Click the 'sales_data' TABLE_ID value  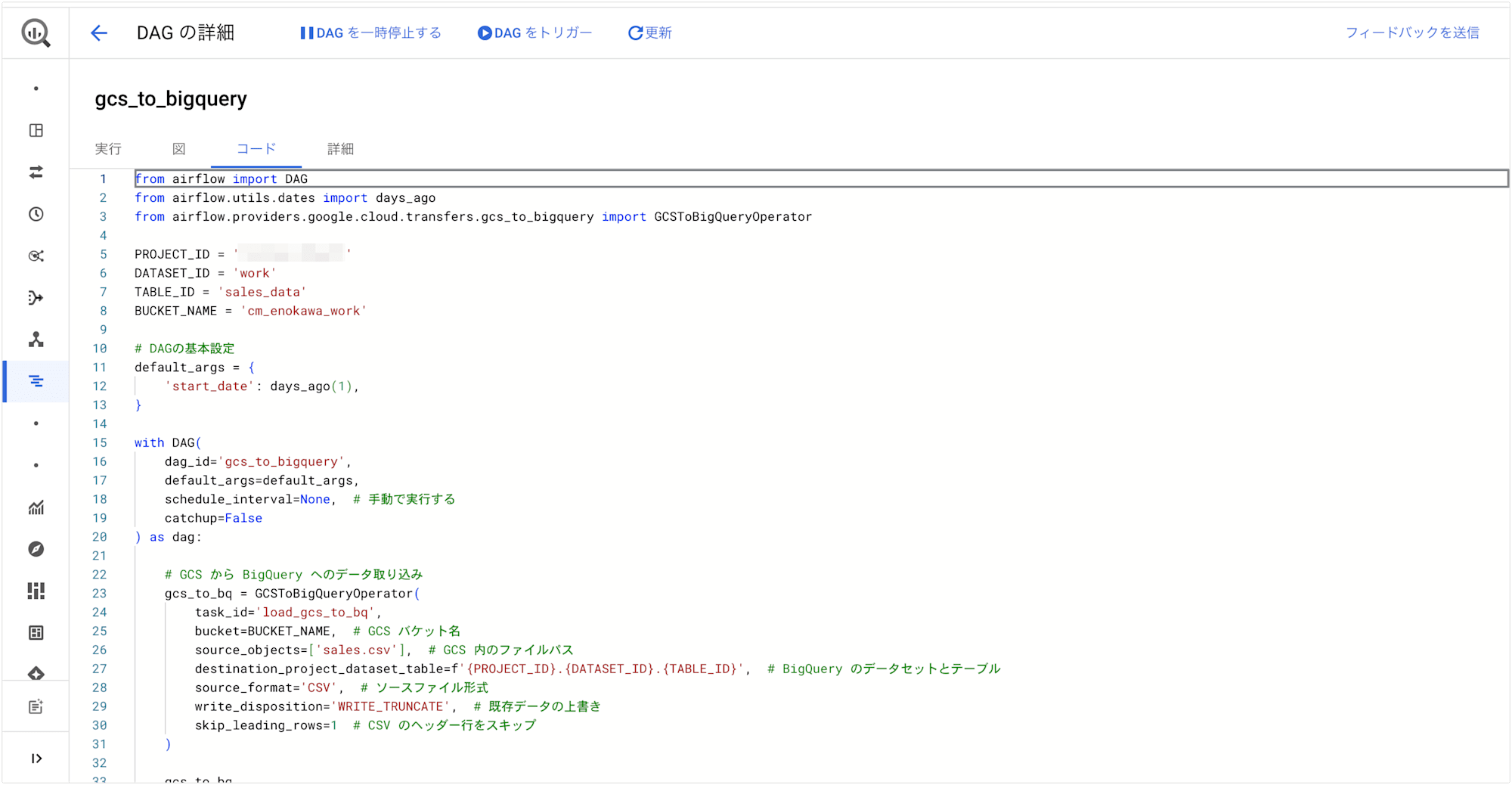262,292
